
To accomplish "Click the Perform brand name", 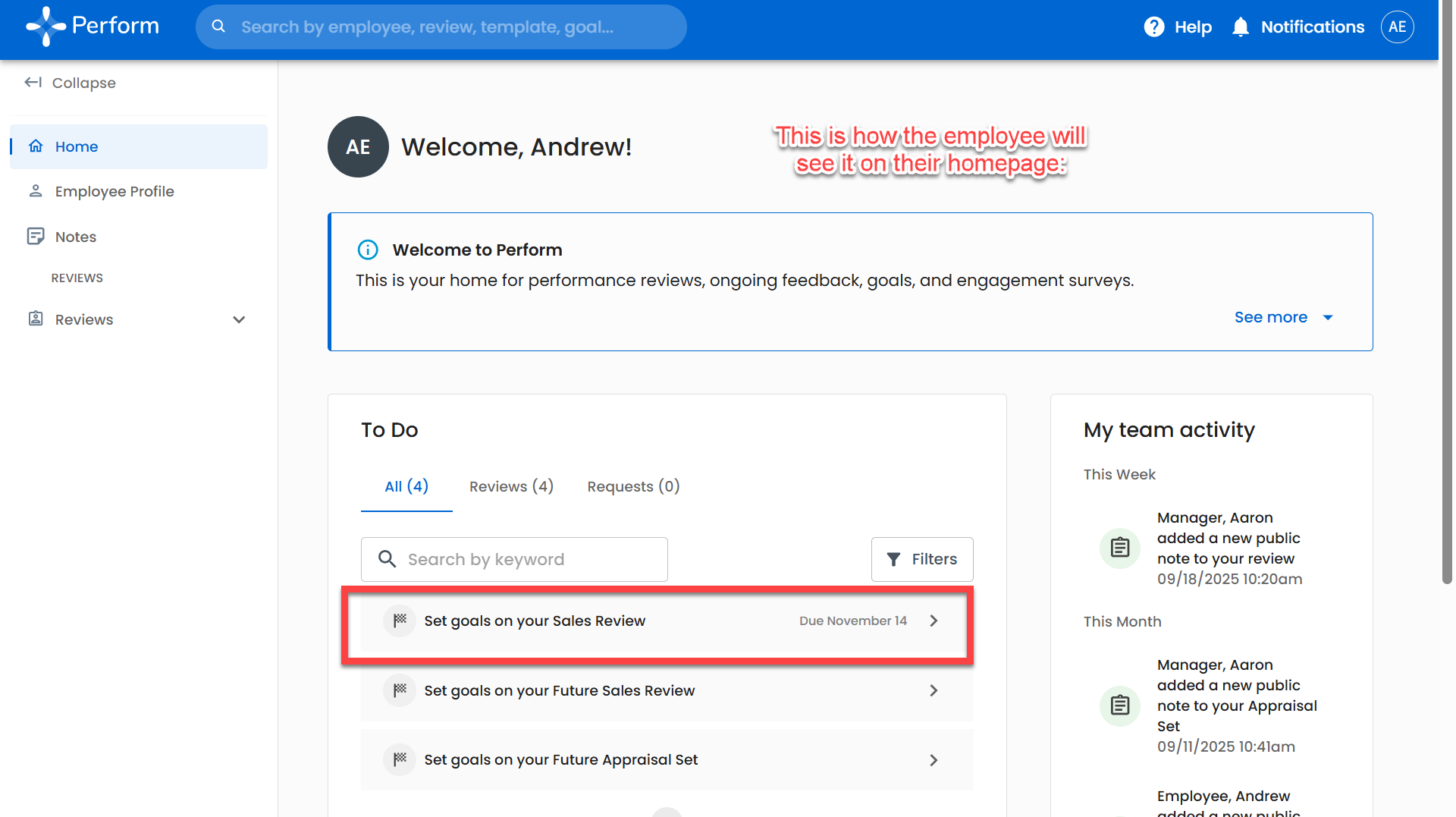I will 115,26.
